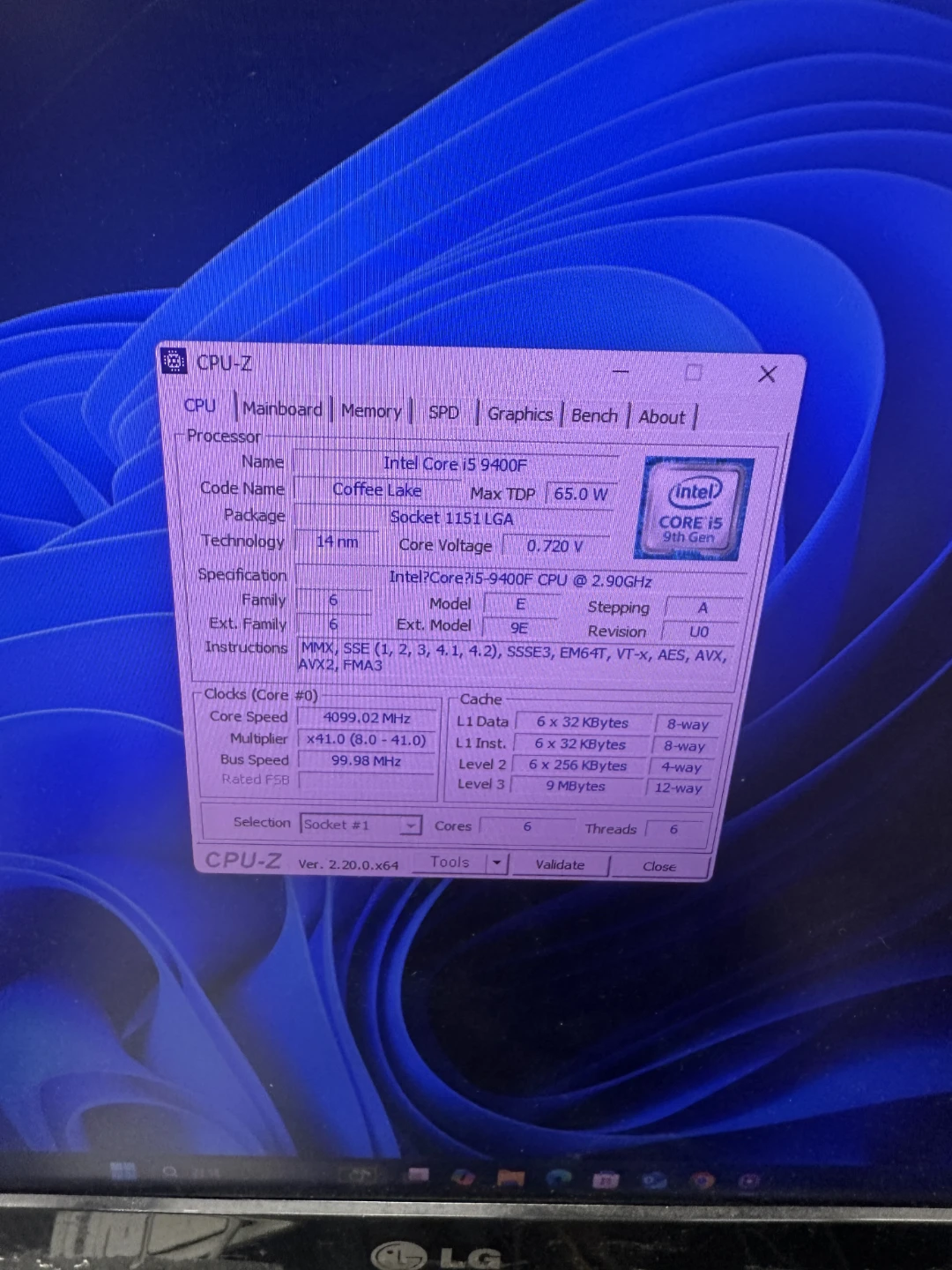Click the processor name Intel Core i5 9400F
This screenshot has width=952, height=1270.
[455, 464]
